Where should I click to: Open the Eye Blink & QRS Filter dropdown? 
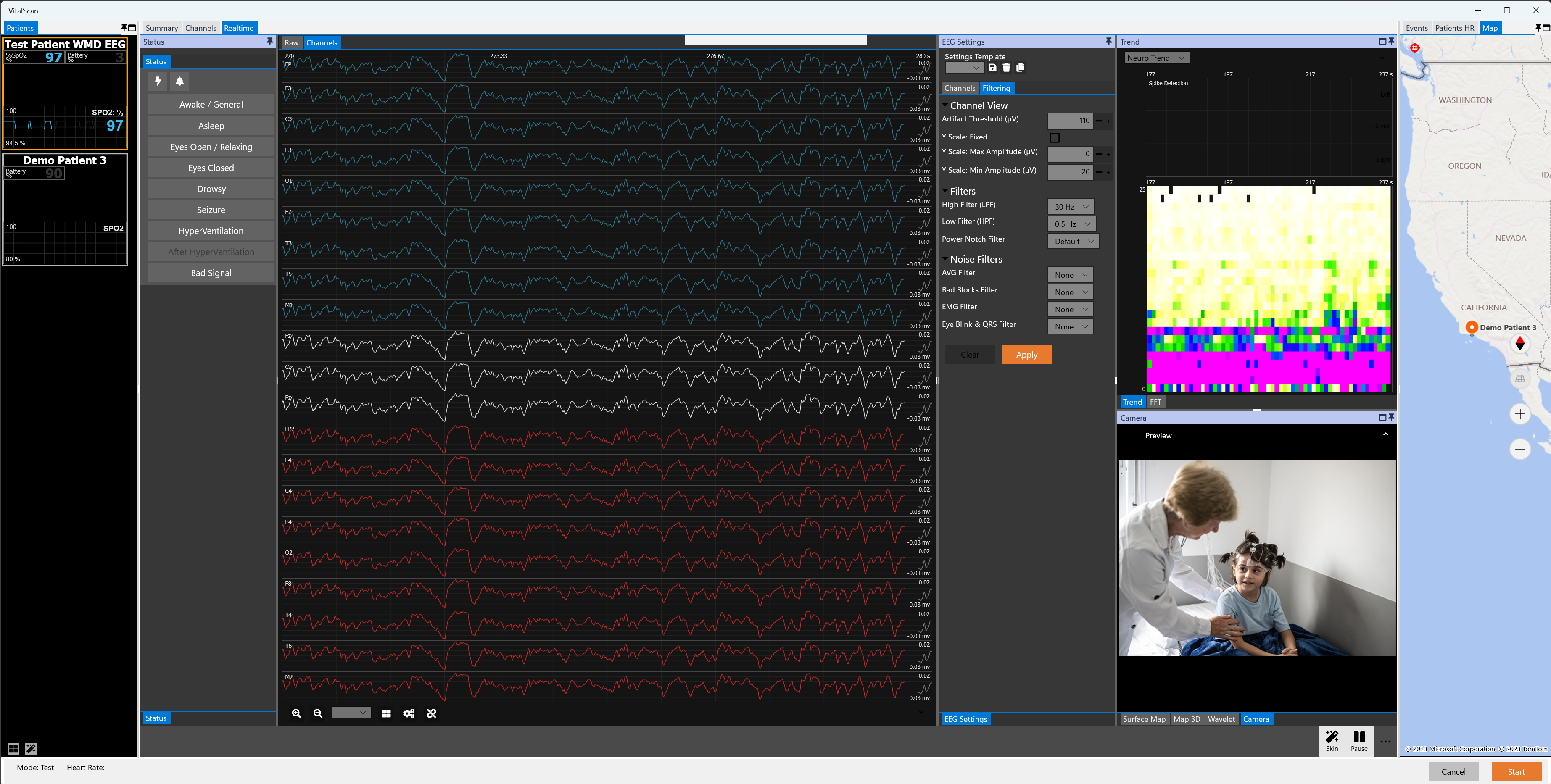pos(1071,327)
